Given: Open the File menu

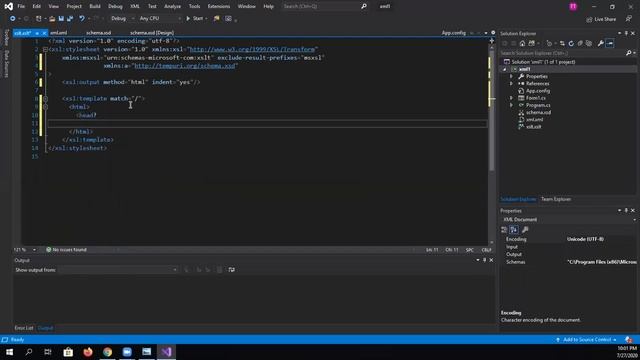Looking at the screenshot, I should (21, 7).
